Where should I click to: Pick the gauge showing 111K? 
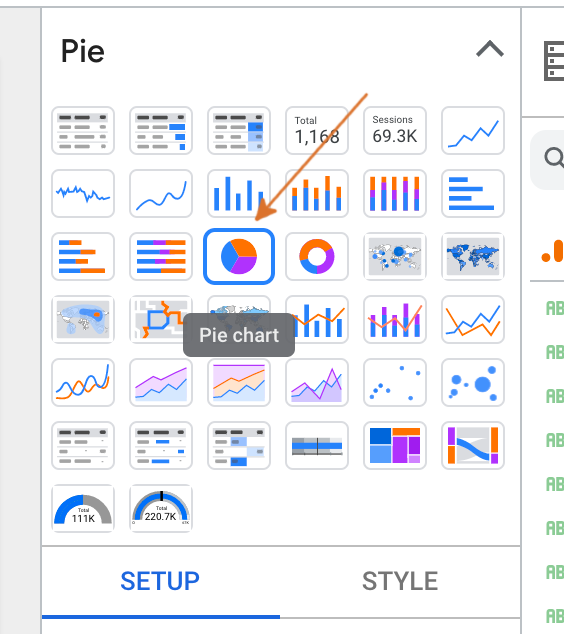[83, 509]
